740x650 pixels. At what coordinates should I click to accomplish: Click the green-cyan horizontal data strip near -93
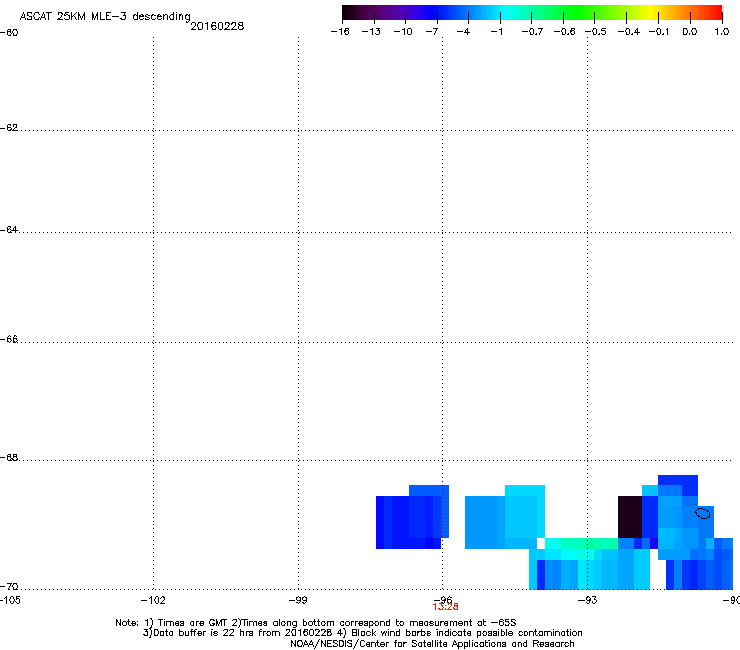(581, 543)
